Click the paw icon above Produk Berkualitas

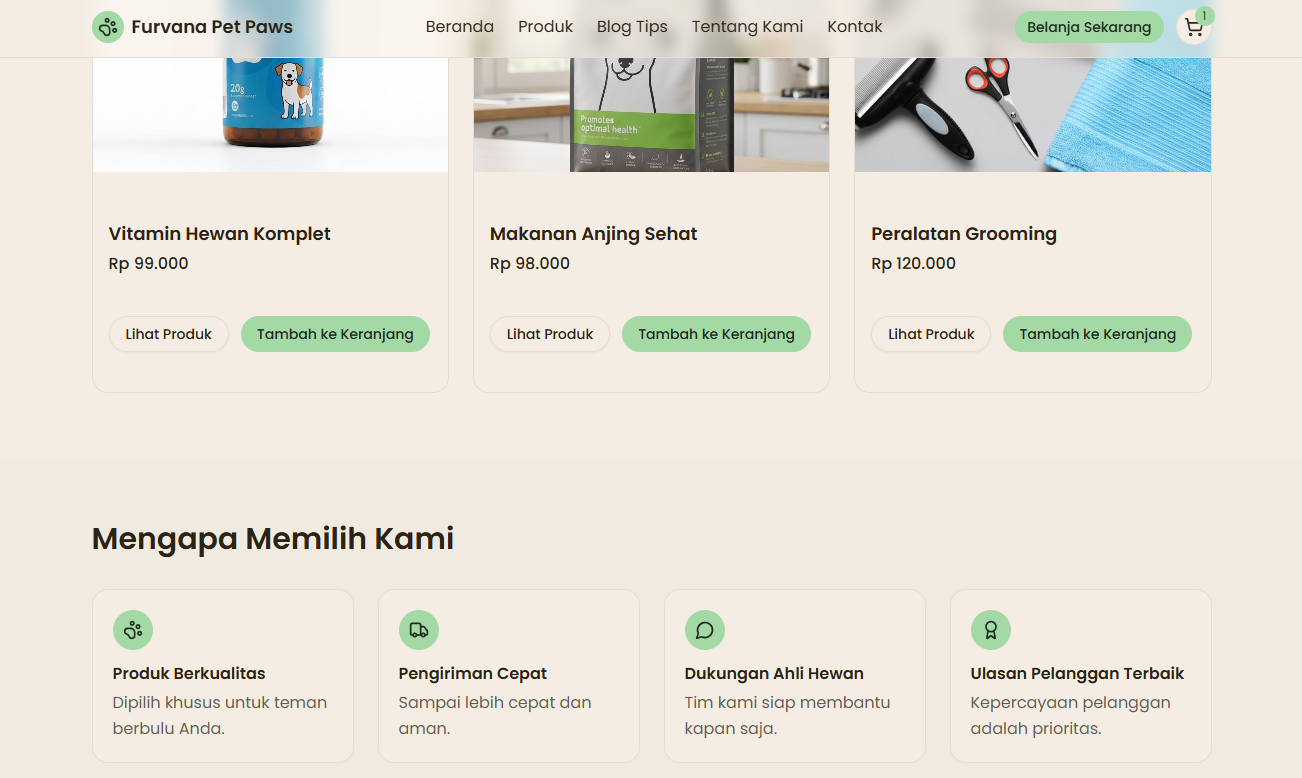[x=133, y=630]
